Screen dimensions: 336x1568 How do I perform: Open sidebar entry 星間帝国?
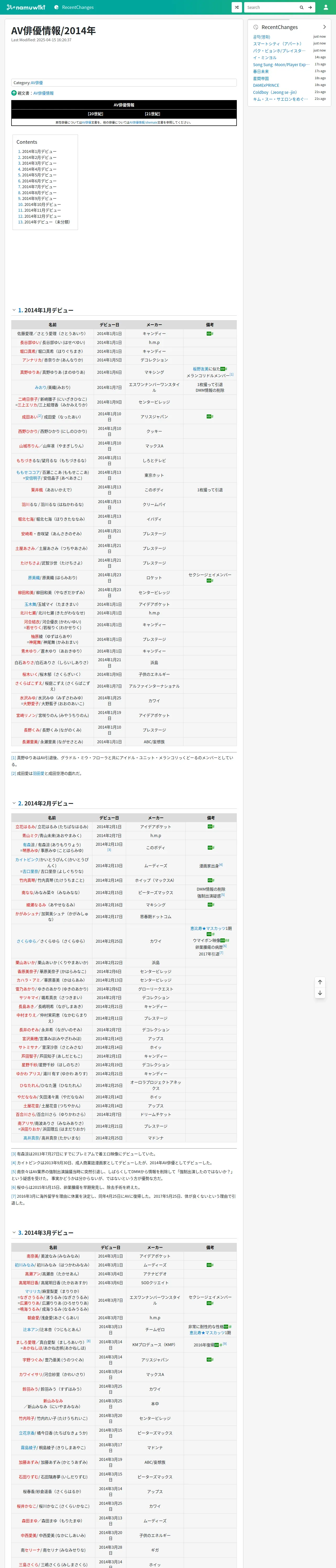261,78
